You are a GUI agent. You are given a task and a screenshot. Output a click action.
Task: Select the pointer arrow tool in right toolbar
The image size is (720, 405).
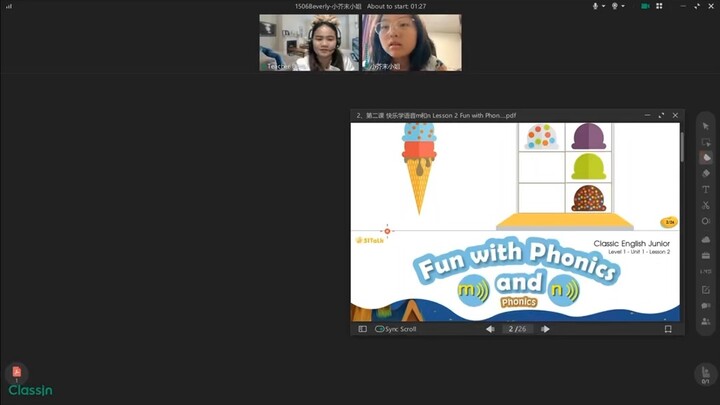(706, 126)
